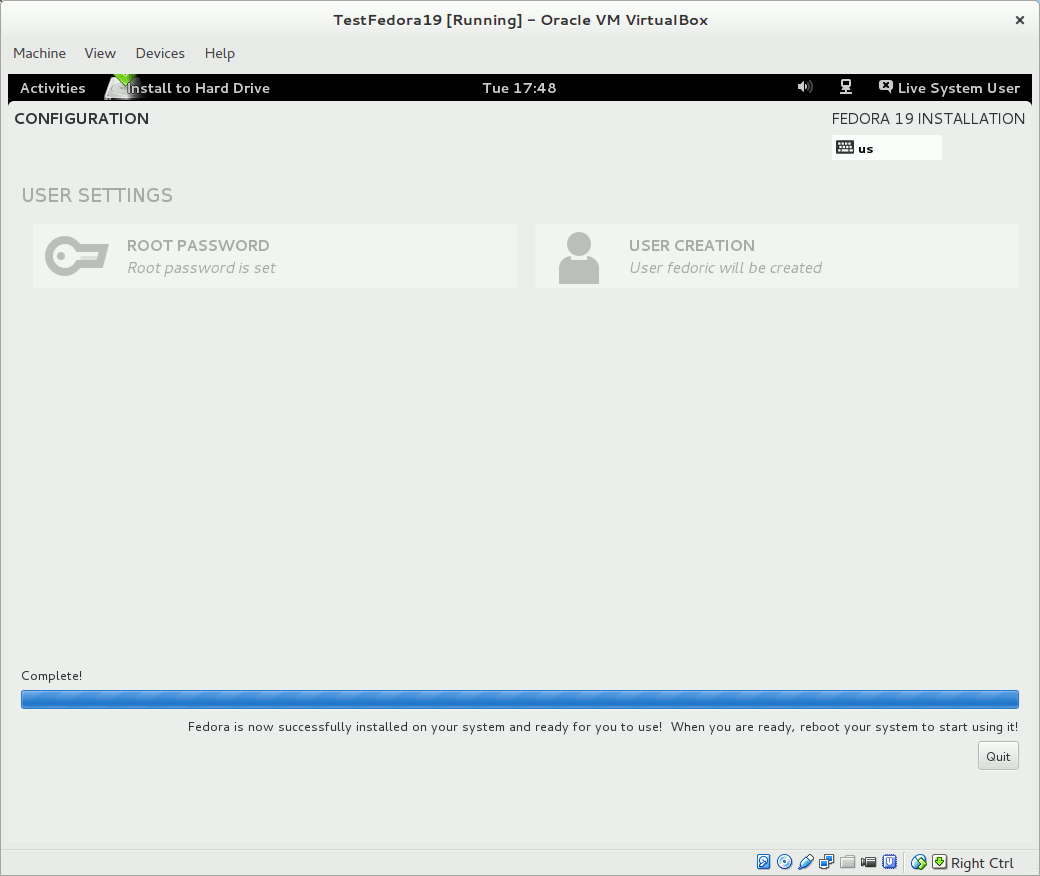Click the Quit button
The height and width of the screenshot is (876, 1040).
click(x=998, y=756)
